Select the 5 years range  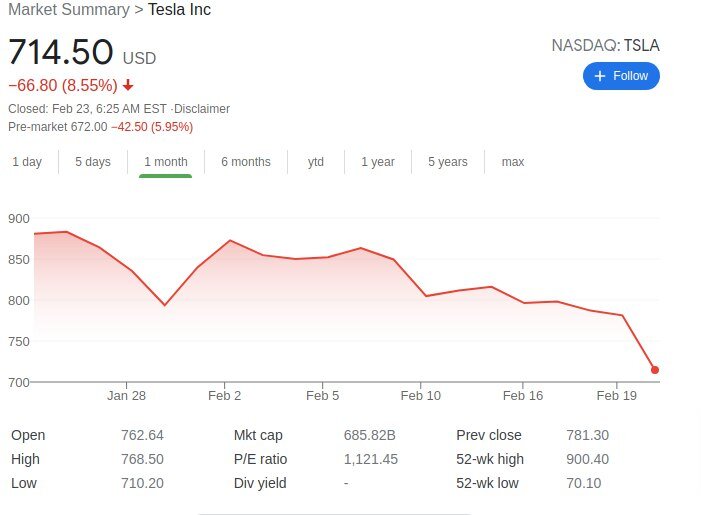[x=447, y=162]
